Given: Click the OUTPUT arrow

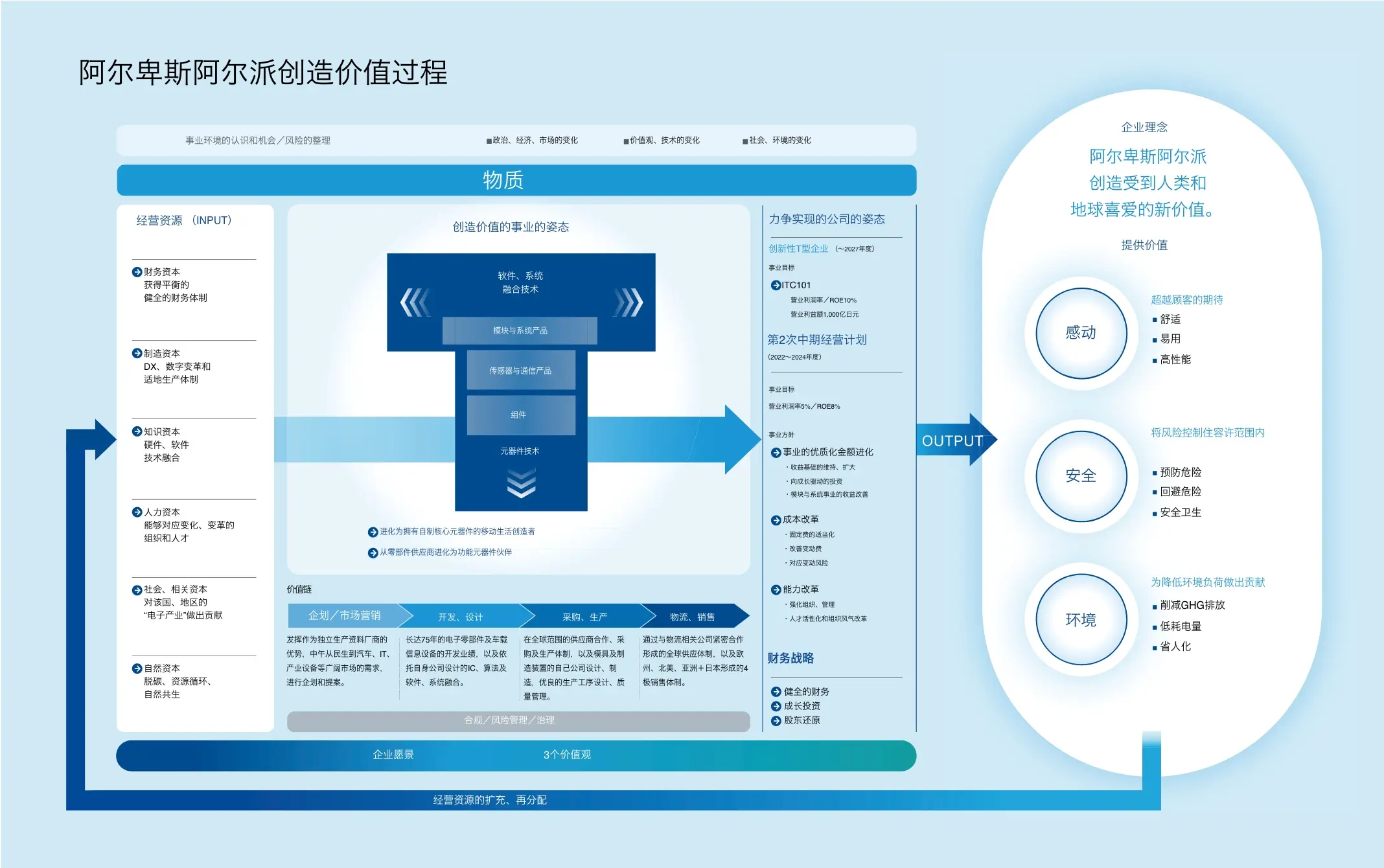Looking at the screenshot, I should (x=956, y=440).
